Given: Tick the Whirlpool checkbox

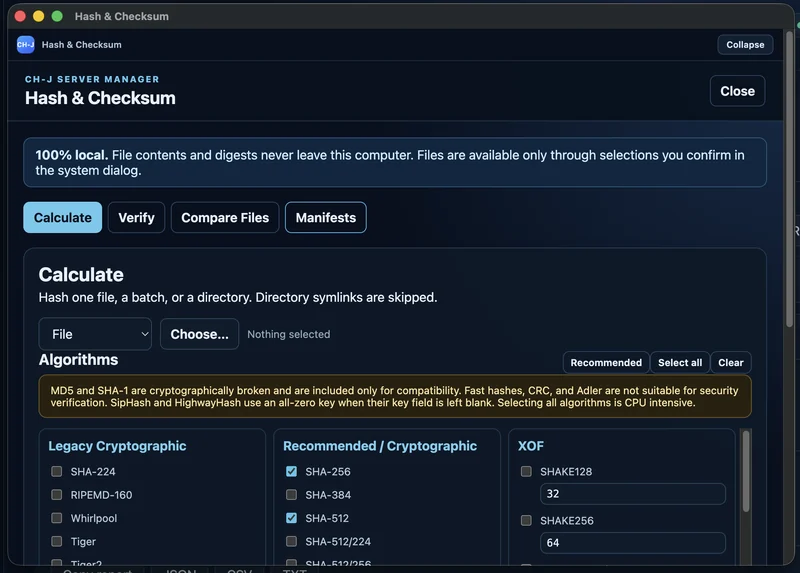Looking at the screenshot, I should pos(57,518).
